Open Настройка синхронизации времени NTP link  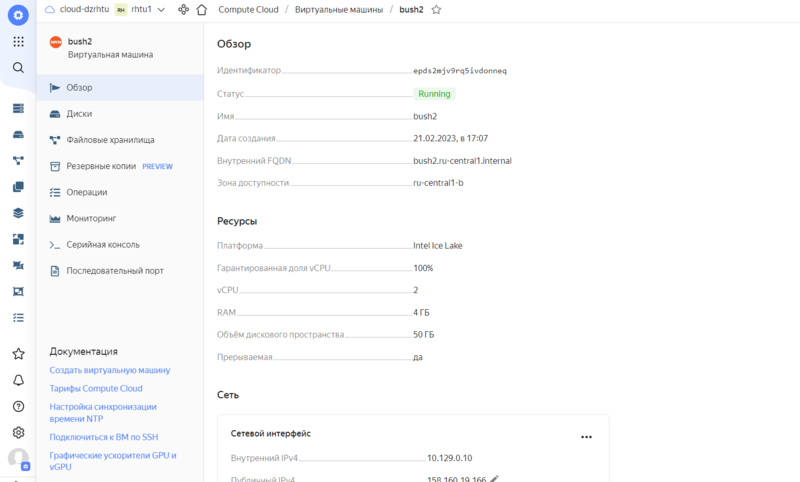(103, 413)
